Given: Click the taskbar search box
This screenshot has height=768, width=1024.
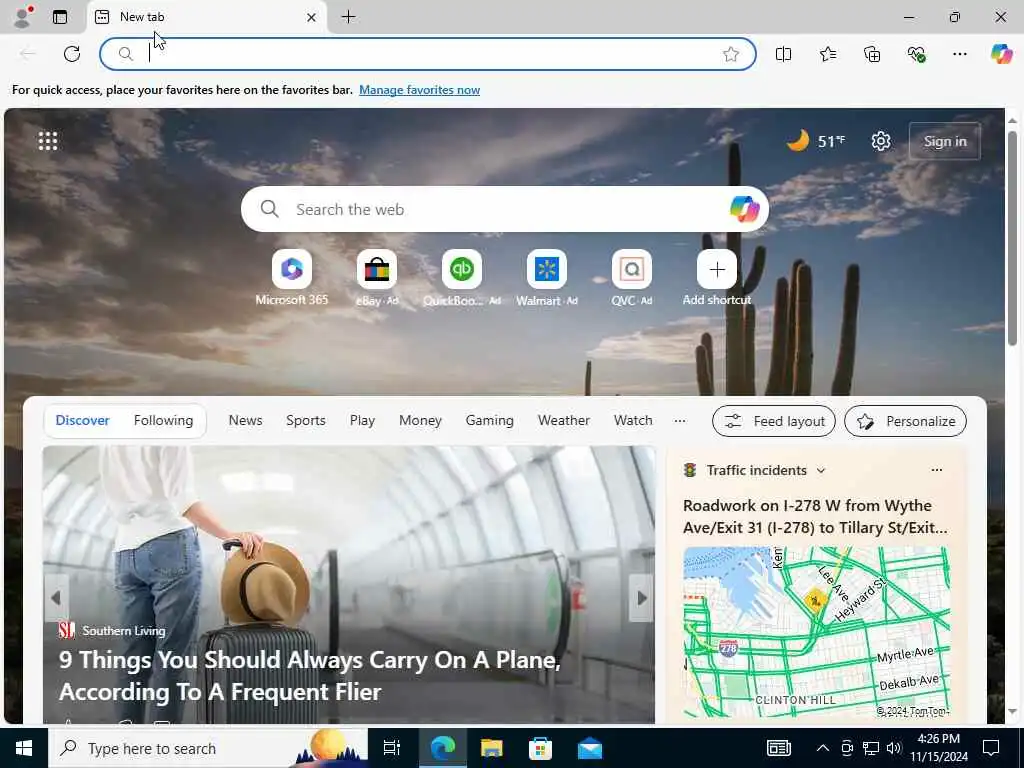Looking at the screenshot, I should pyautogui.click(x=208, y=748).
